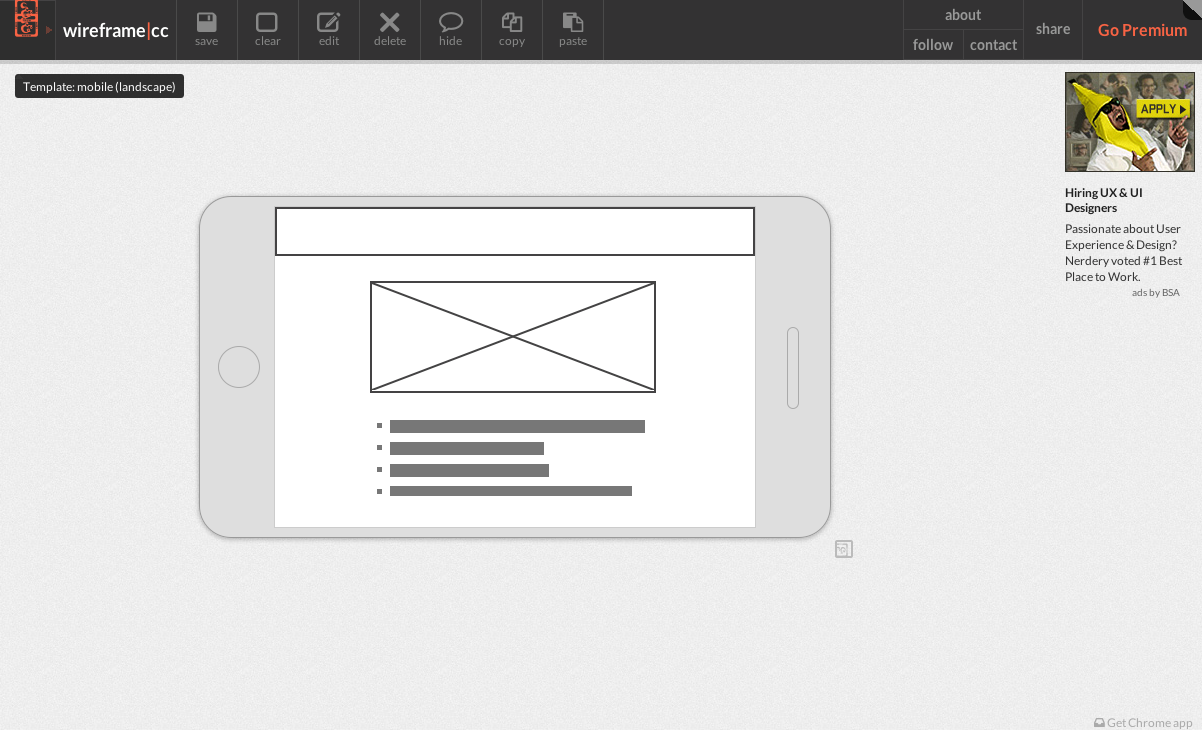Viewport: 1202px width, 730px height.
Task: Copy the selection using copy icon
Action: (x=512, y=29)
